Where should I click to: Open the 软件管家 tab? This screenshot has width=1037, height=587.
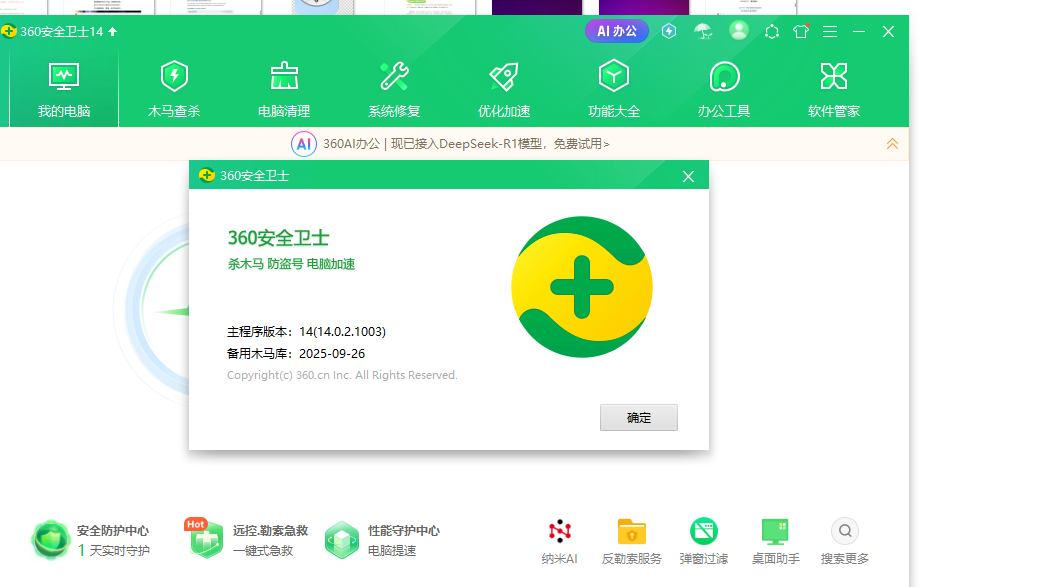tap(833, 89)
